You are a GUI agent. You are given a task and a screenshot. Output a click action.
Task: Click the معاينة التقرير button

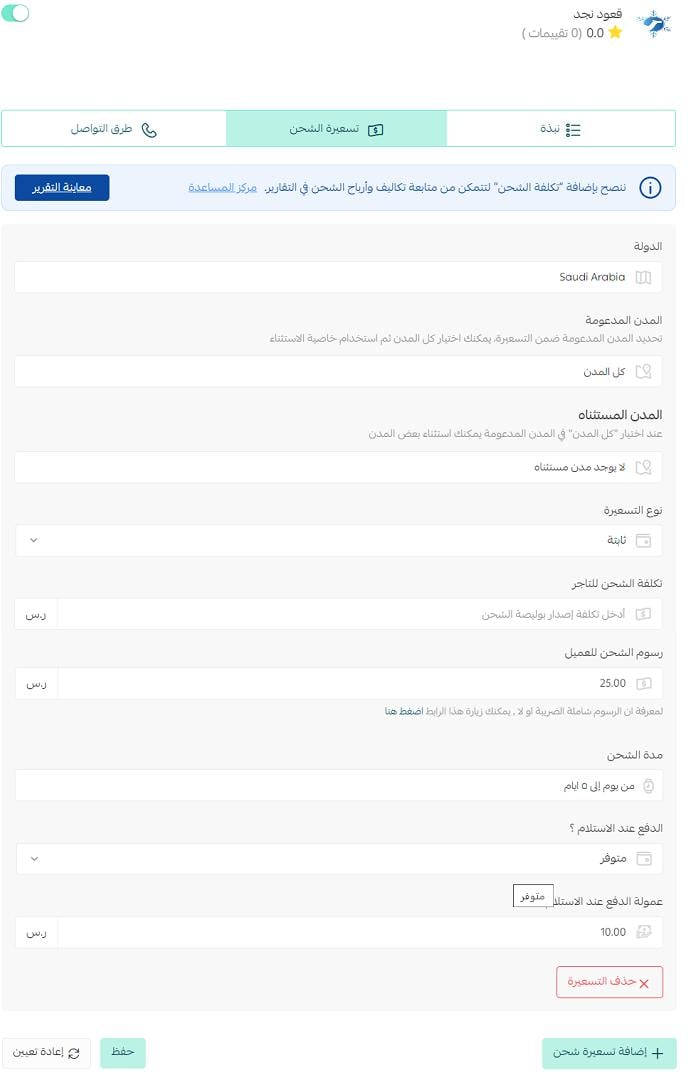[x=62, y=187]
